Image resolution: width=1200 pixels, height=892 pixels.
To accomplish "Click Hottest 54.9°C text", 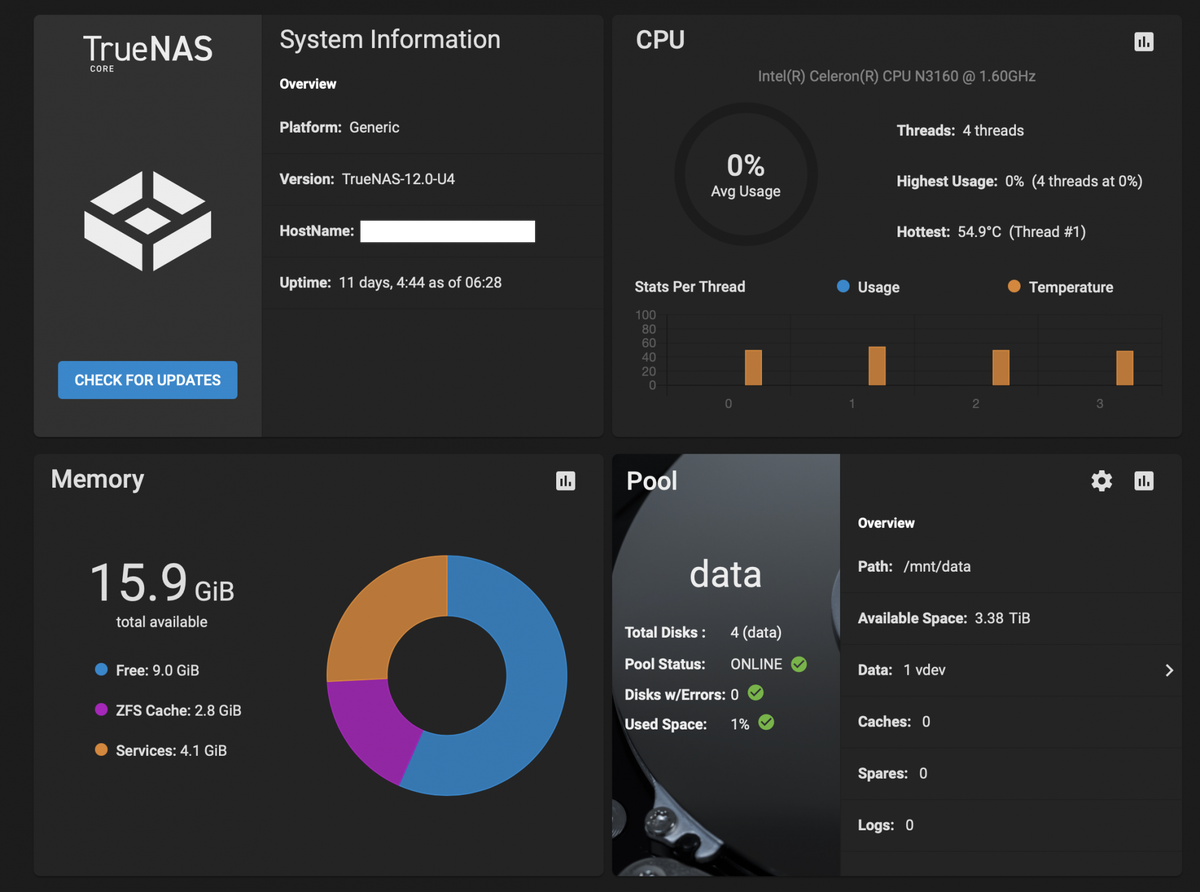I will (x=991, y=232).
